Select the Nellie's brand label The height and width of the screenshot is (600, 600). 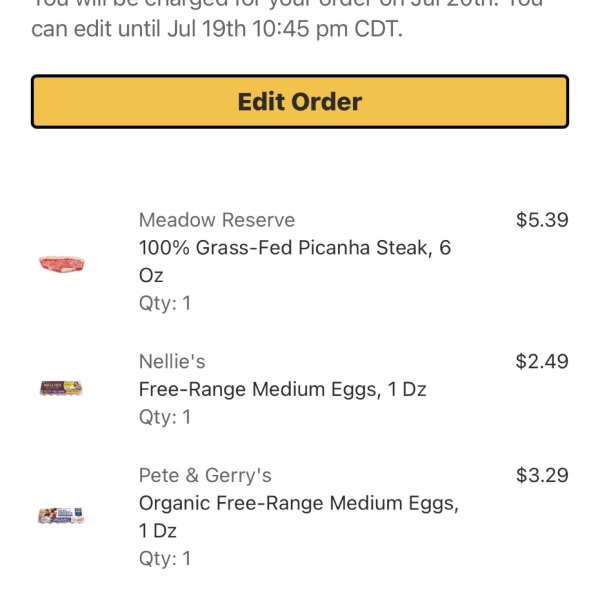(x=172, y=362)
